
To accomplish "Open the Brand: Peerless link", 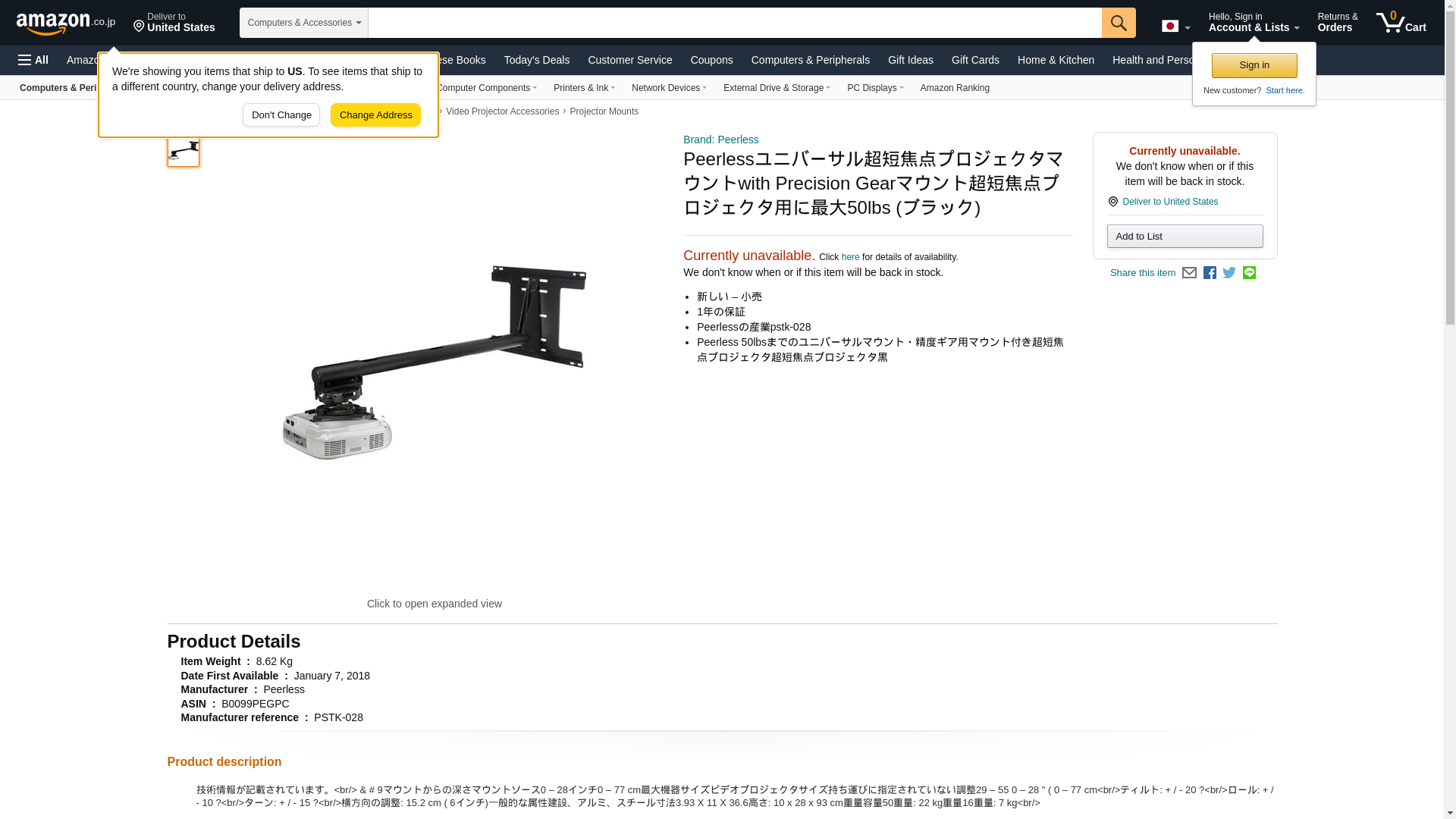I will [720, 140].
